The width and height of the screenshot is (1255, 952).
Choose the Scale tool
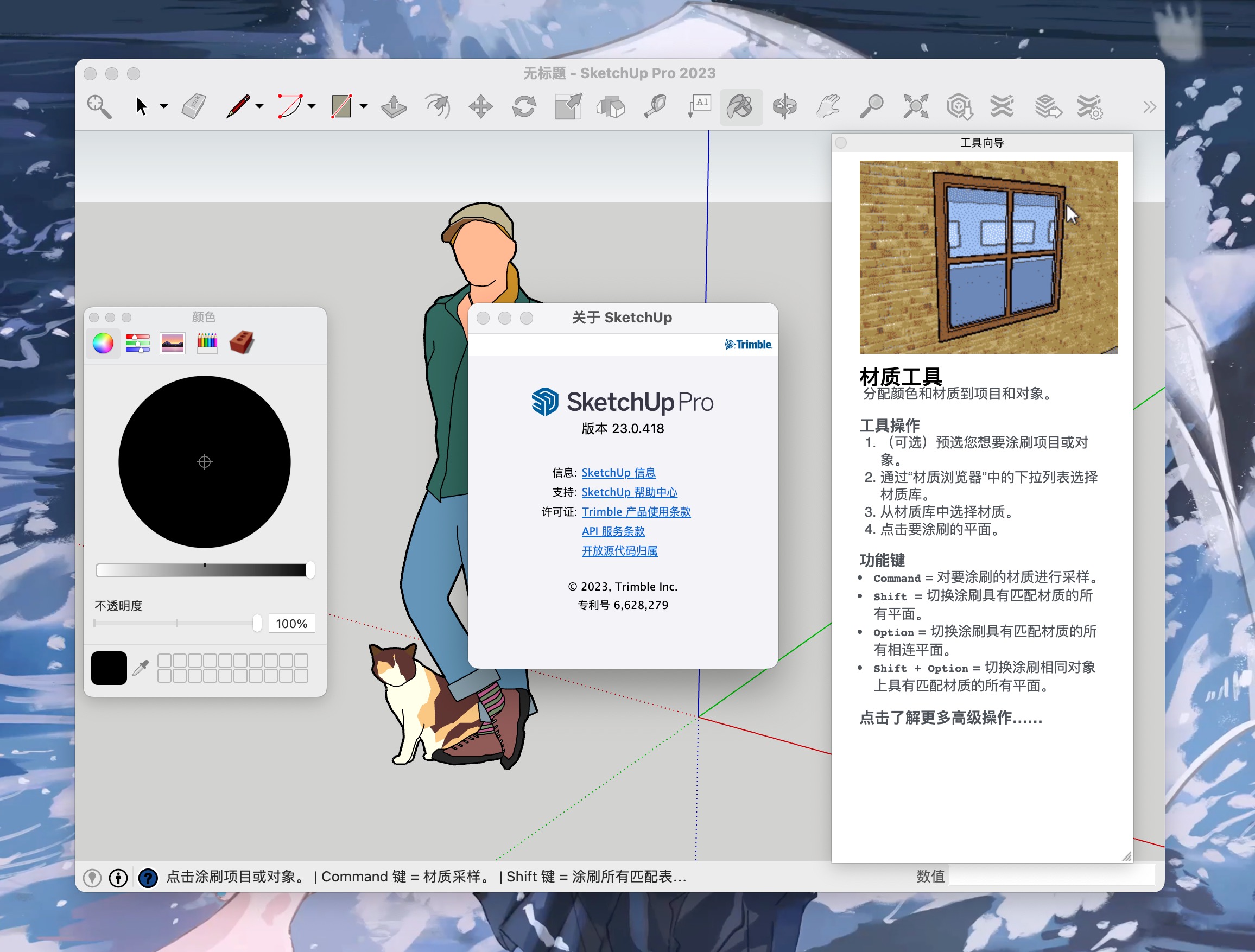pyautogui.click(x=568, y=107)
